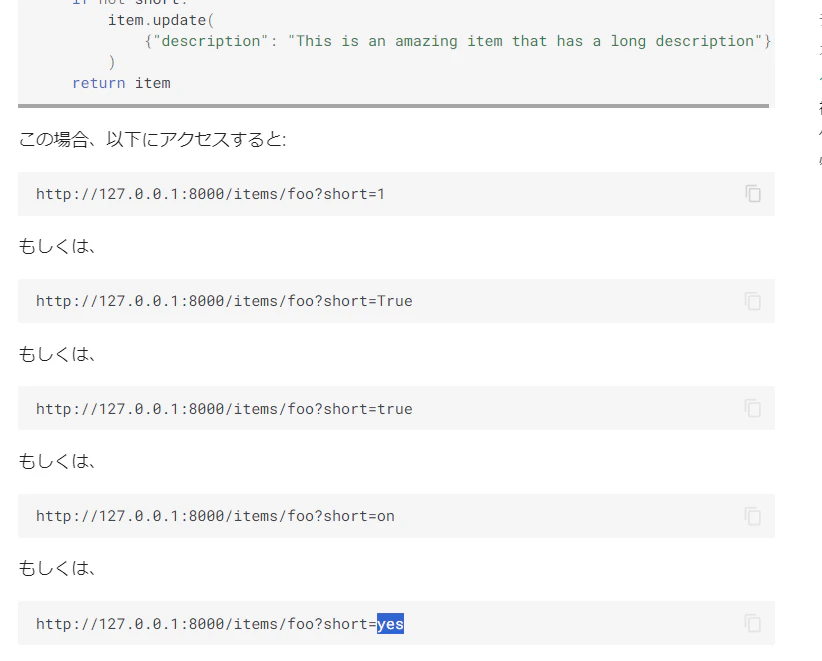Copy the short=True URL code block
Viewport: 822px width, 661px height.
coord(753,301)
